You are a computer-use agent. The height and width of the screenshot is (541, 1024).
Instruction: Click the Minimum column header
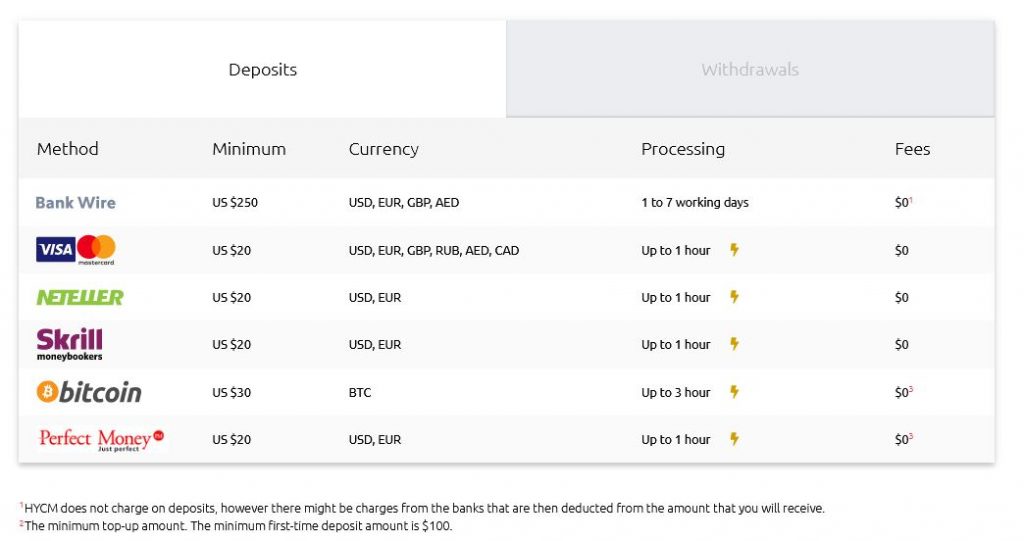pyautogui.click(x=249, y=149)
